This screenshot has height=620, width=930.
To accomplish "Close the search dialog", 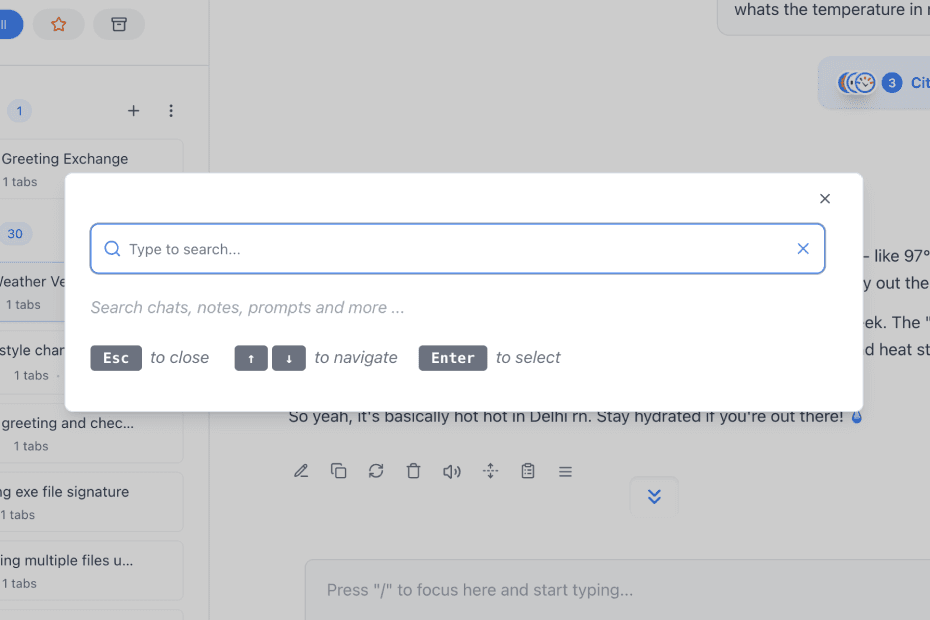I will tap(824, 198).
